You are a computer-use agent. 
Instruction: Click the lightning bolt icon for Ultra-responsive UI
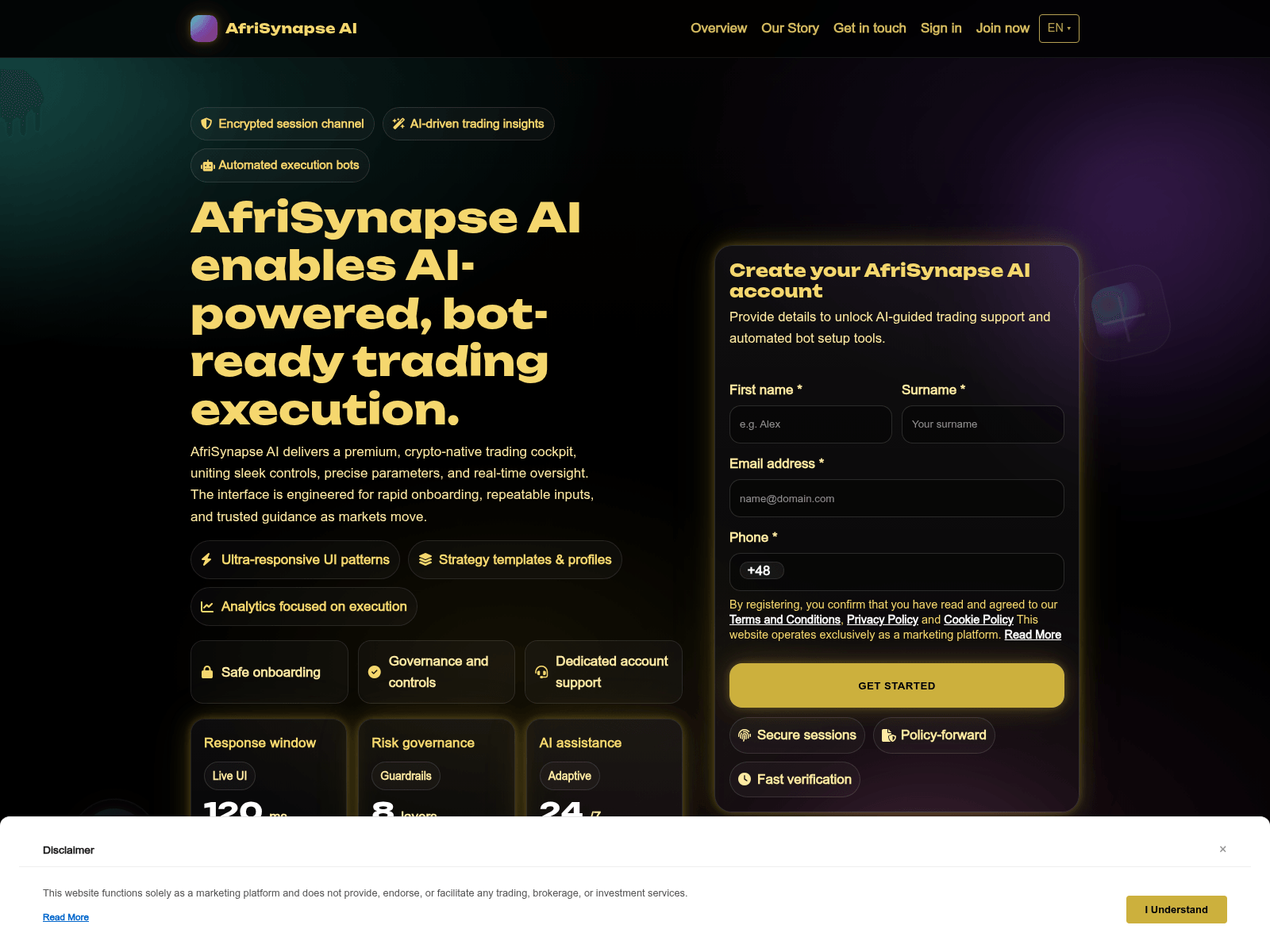pos(206,559)
